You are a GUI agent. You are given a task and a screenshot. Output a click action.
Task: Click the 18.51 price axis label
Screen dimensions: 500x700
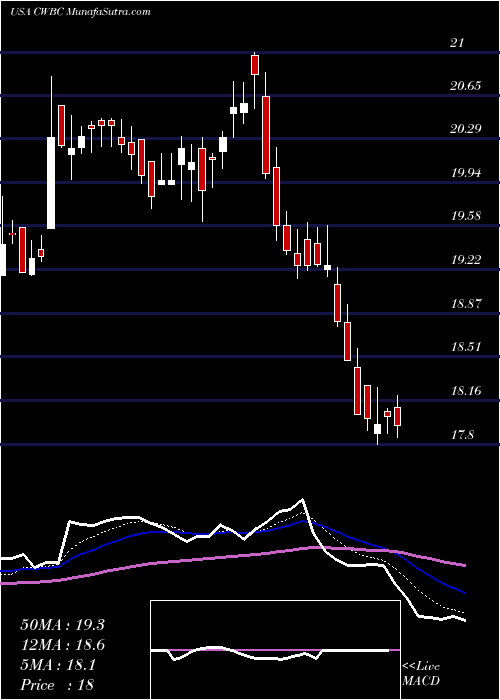point(466,347)
